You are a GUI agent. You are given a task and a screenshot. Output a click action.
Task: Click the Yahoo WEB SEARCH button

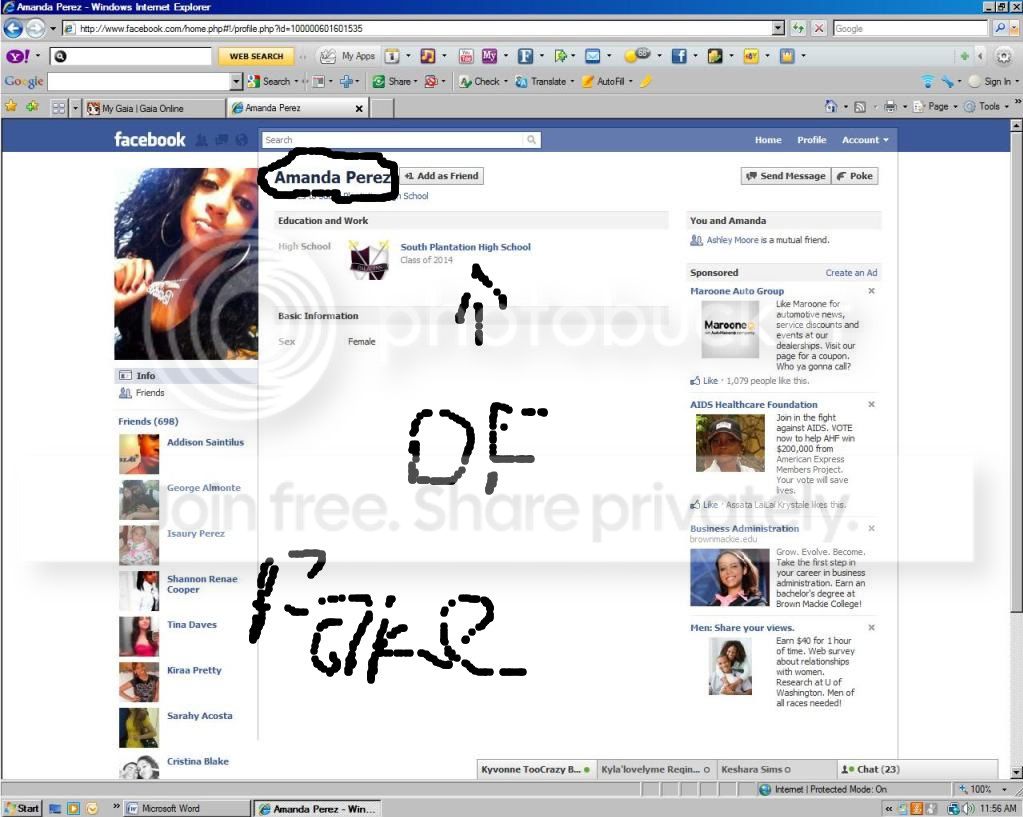click(256, 56)
